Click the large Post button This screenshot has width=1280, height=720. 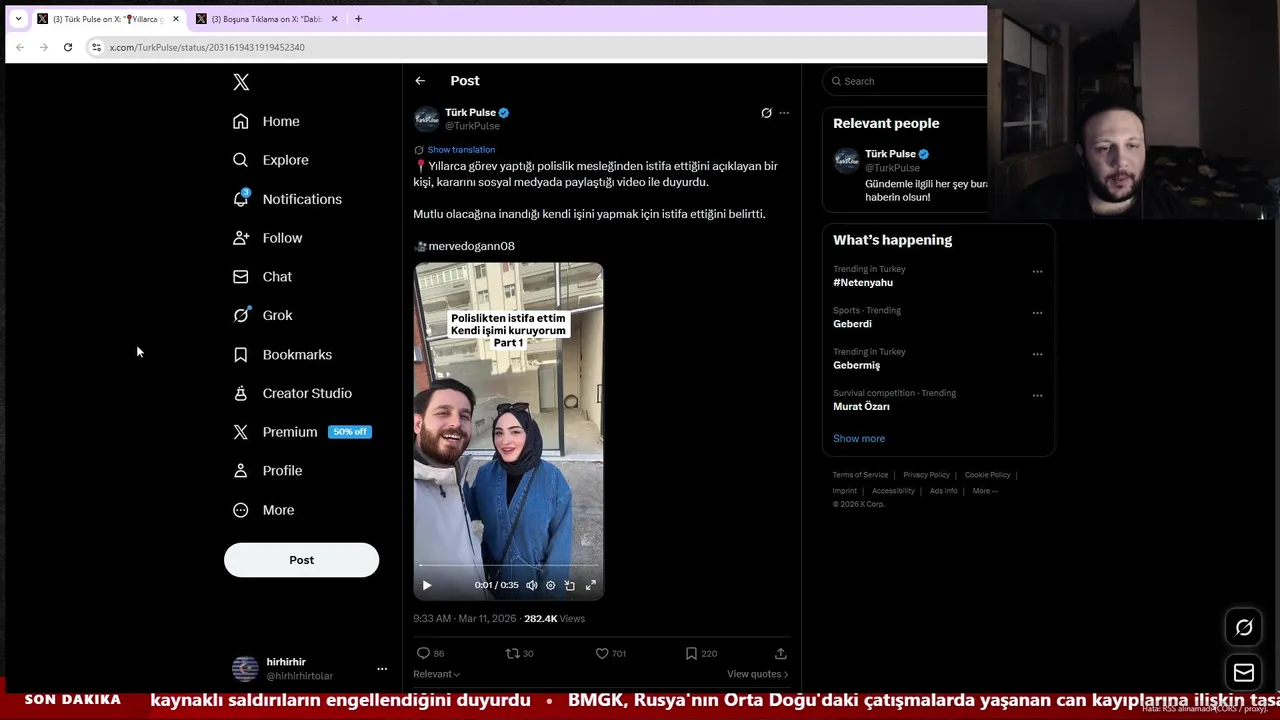[x=301, y=560]
